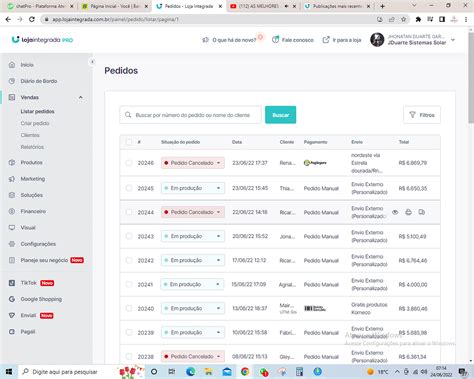Switch to the chatPro browser tab

tap(40, 6)
